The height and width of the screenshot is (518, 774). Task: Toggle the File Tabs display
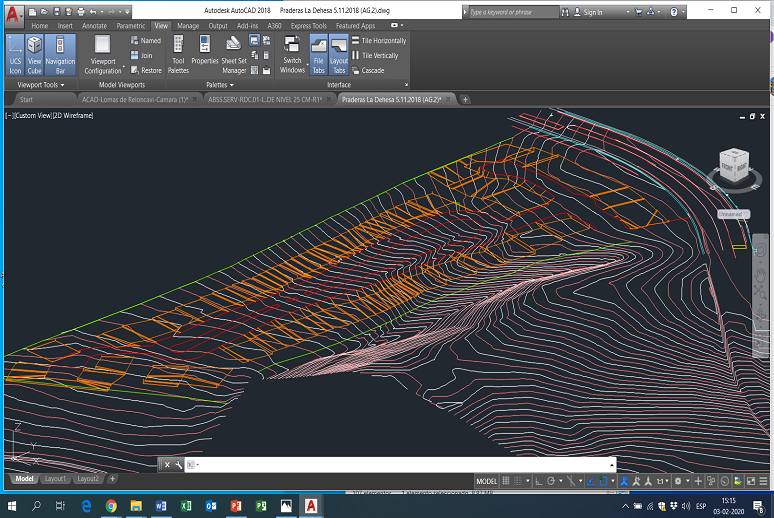(319, 55)
